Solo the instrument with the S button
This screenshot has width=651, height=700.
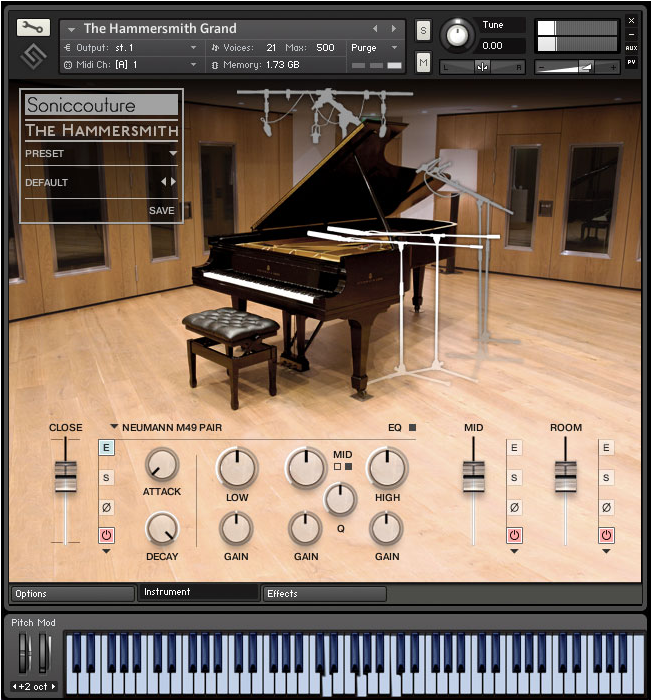tap(423, 30)
